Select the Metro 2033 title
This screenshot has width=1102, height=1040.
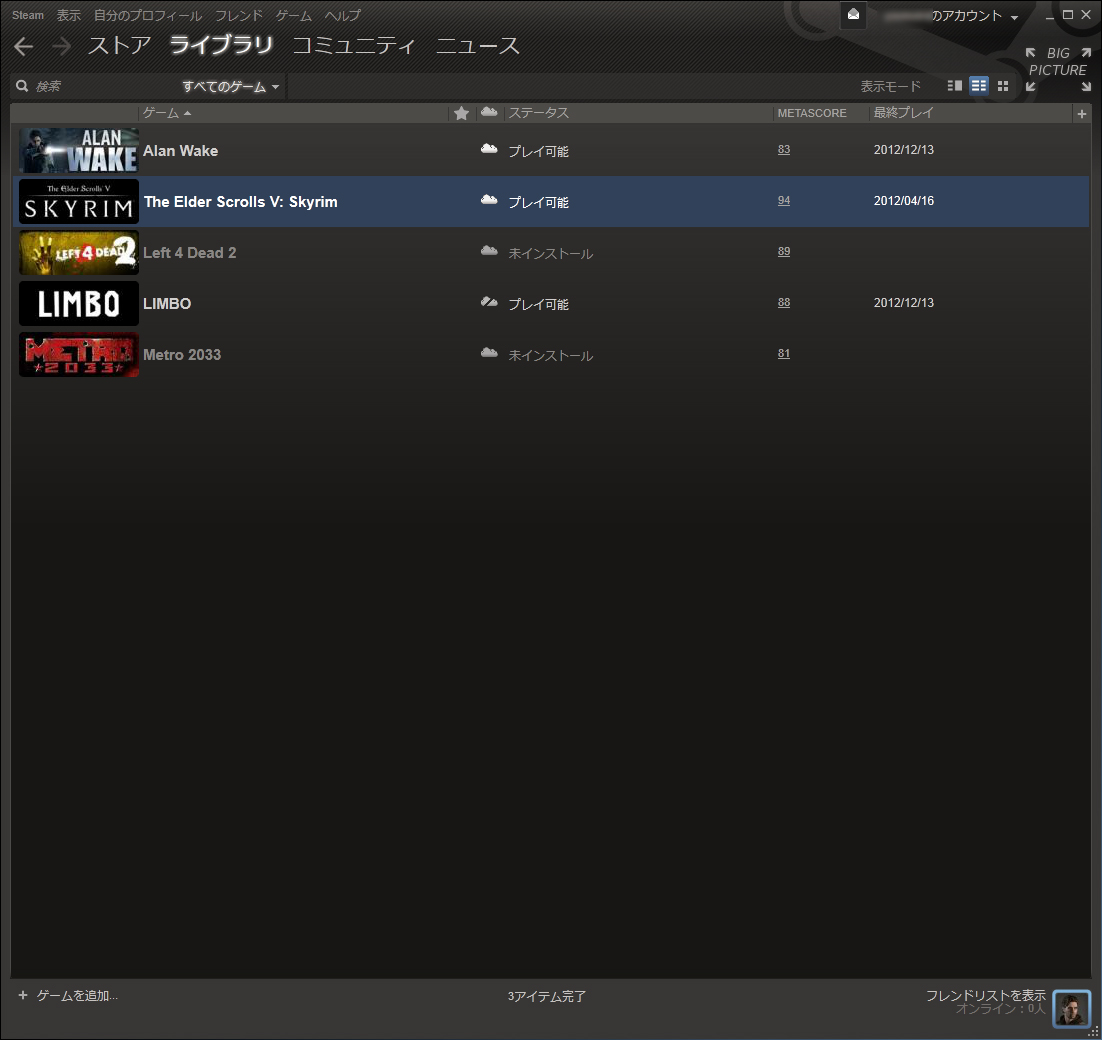coord(182,354)
